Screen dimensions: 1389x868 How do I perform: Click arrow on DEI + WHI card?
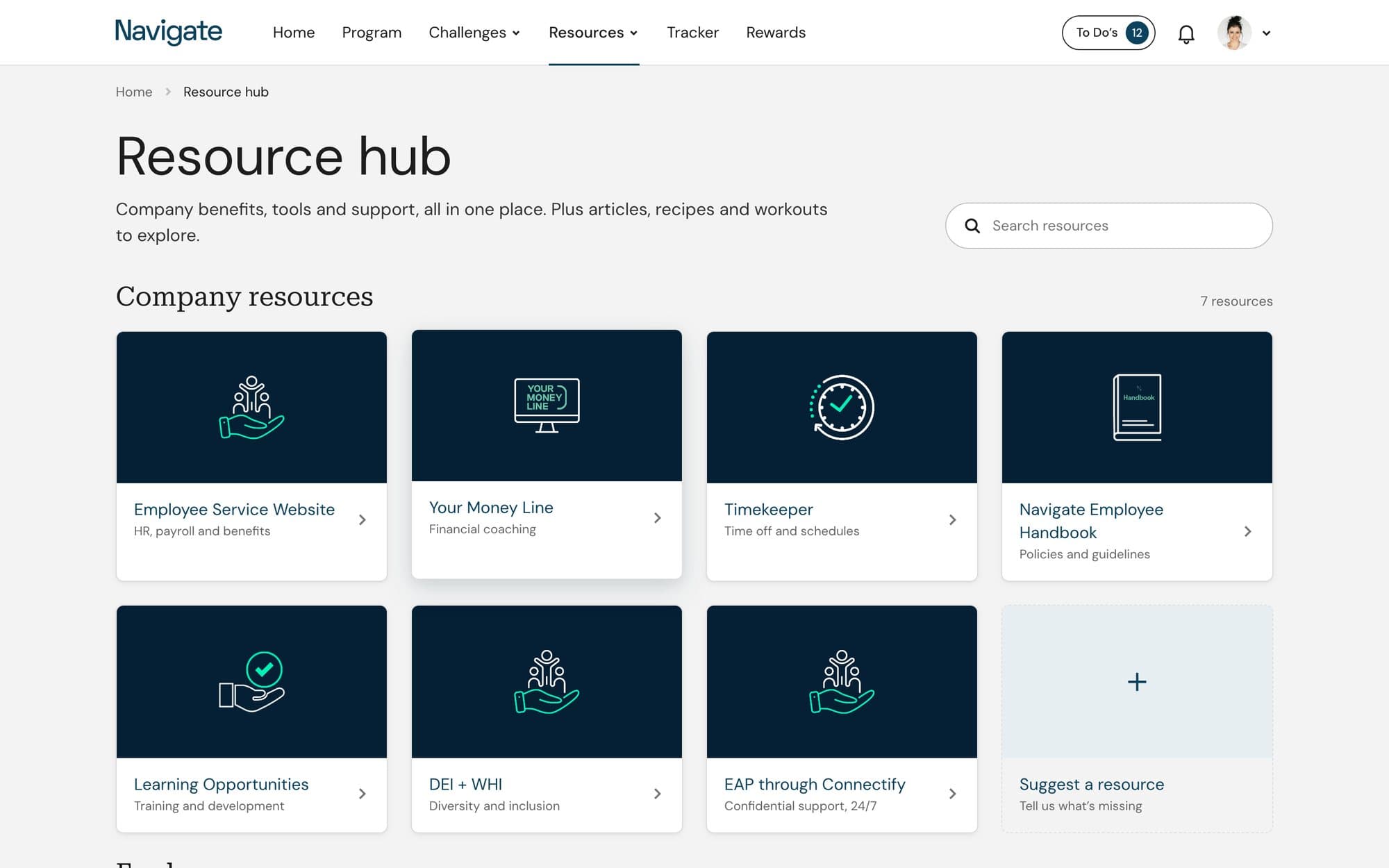pos(658,794)
